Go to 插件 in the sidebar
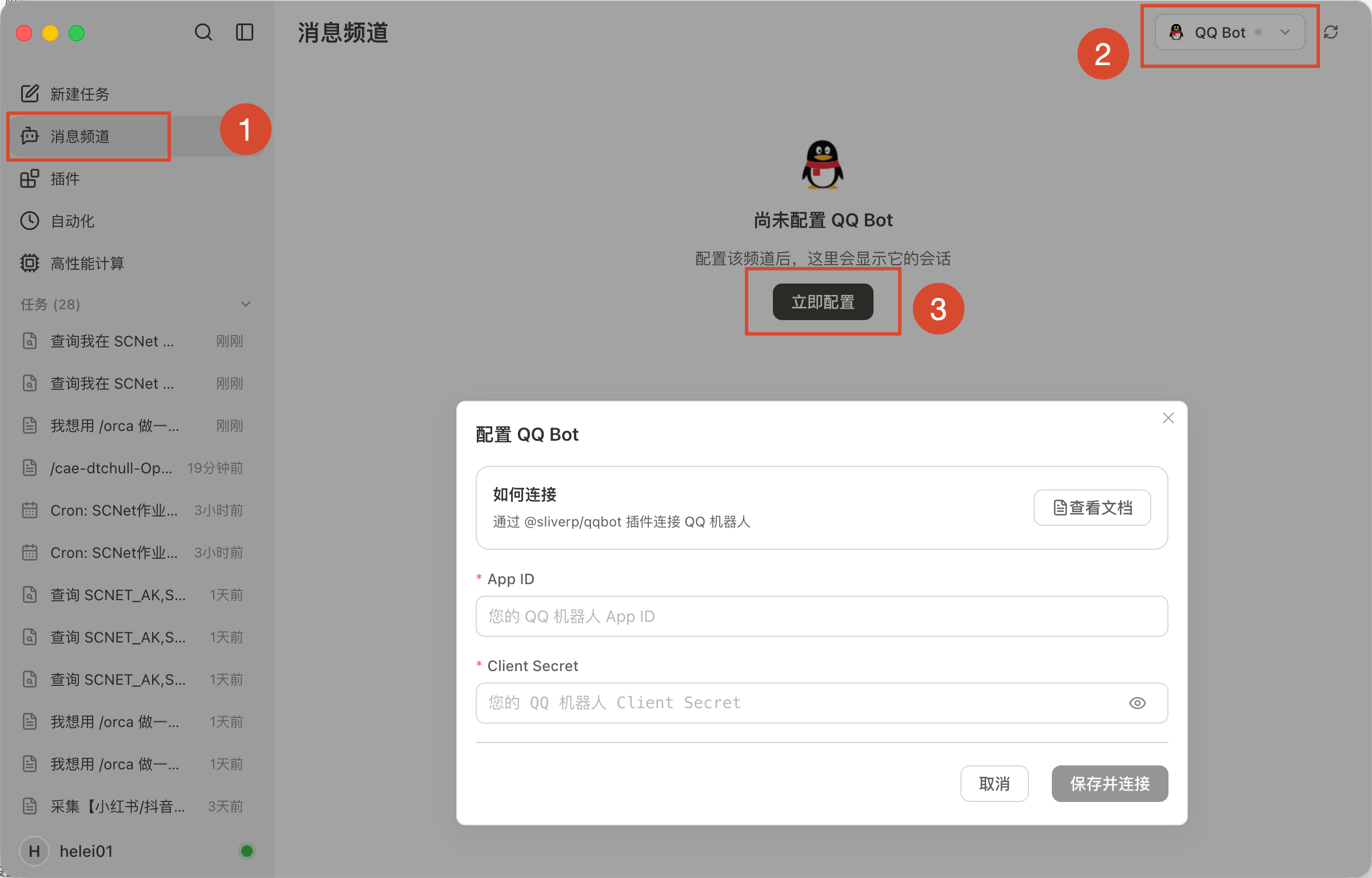 [x=137, y=178]
